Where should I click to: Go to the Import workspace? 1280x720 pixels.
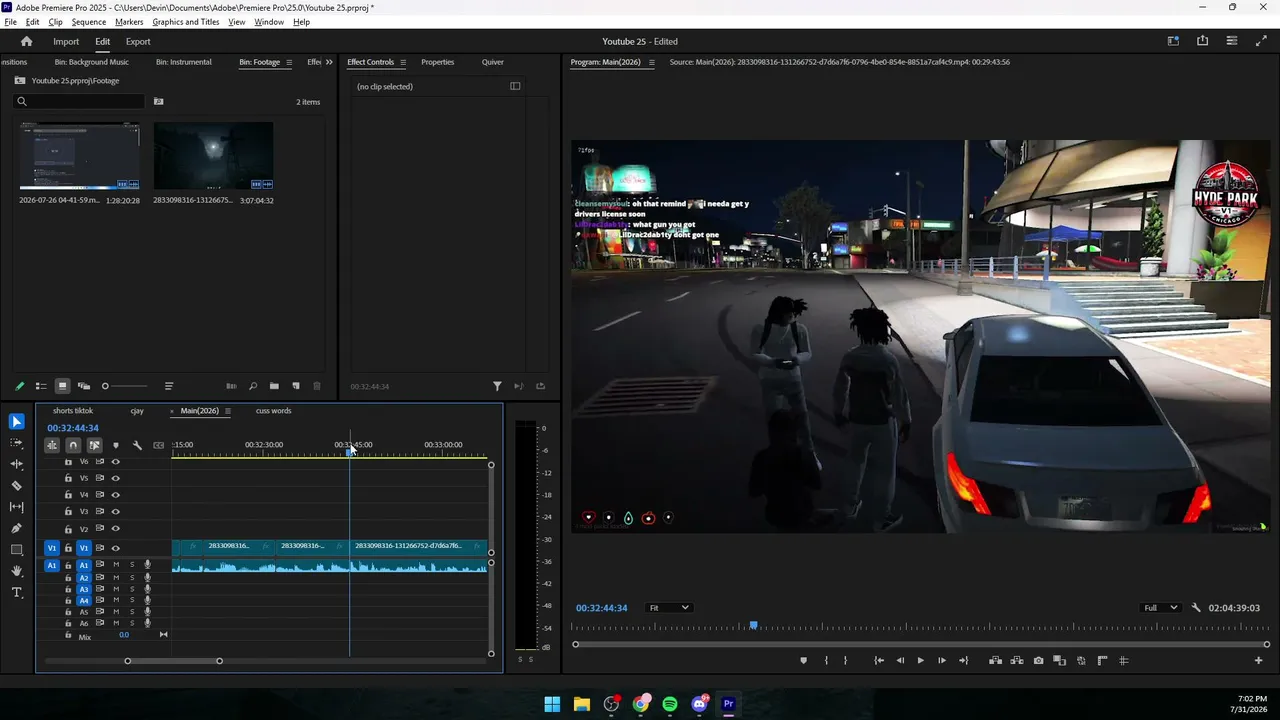click(x=66, y=42)
